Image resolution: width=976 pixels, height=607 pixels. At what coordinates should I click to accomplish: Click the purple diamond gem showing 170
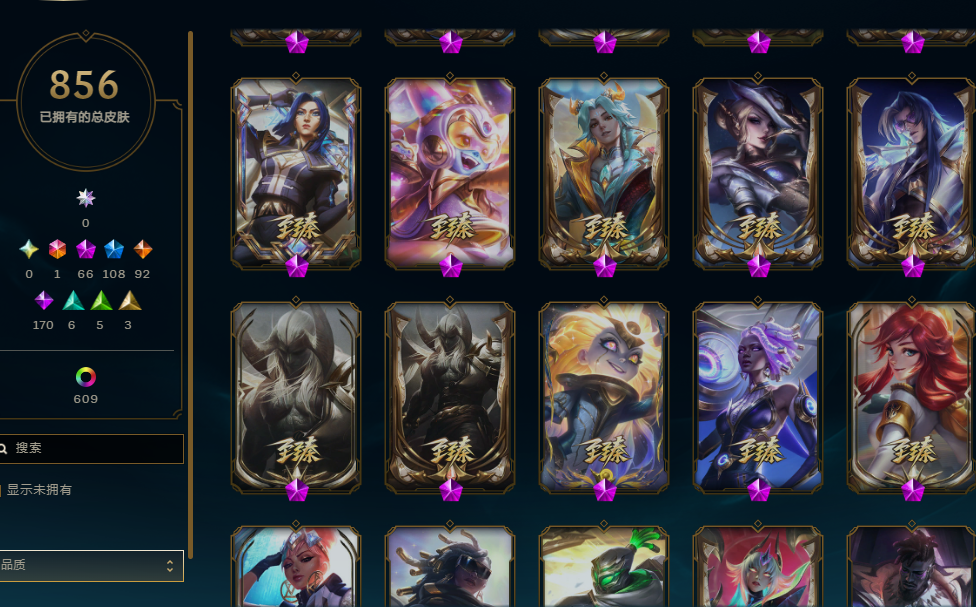click(x=44, y=300)
